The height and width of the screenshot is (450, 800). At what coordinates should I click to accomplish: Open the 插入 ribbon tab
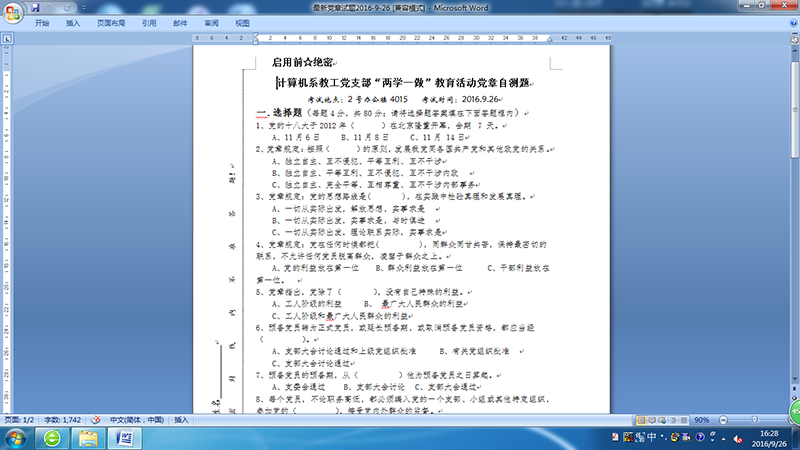[73, 21]
